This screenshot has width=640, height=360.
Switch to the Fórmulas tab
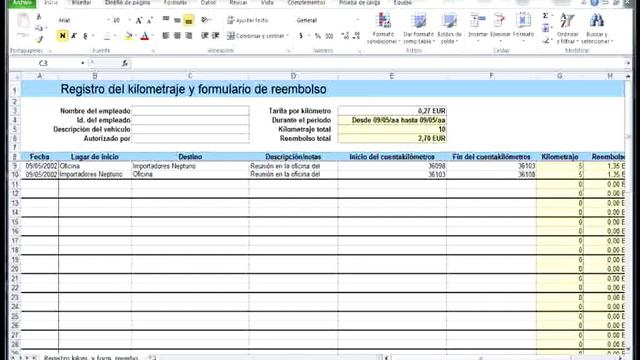(x=176, y=3)
